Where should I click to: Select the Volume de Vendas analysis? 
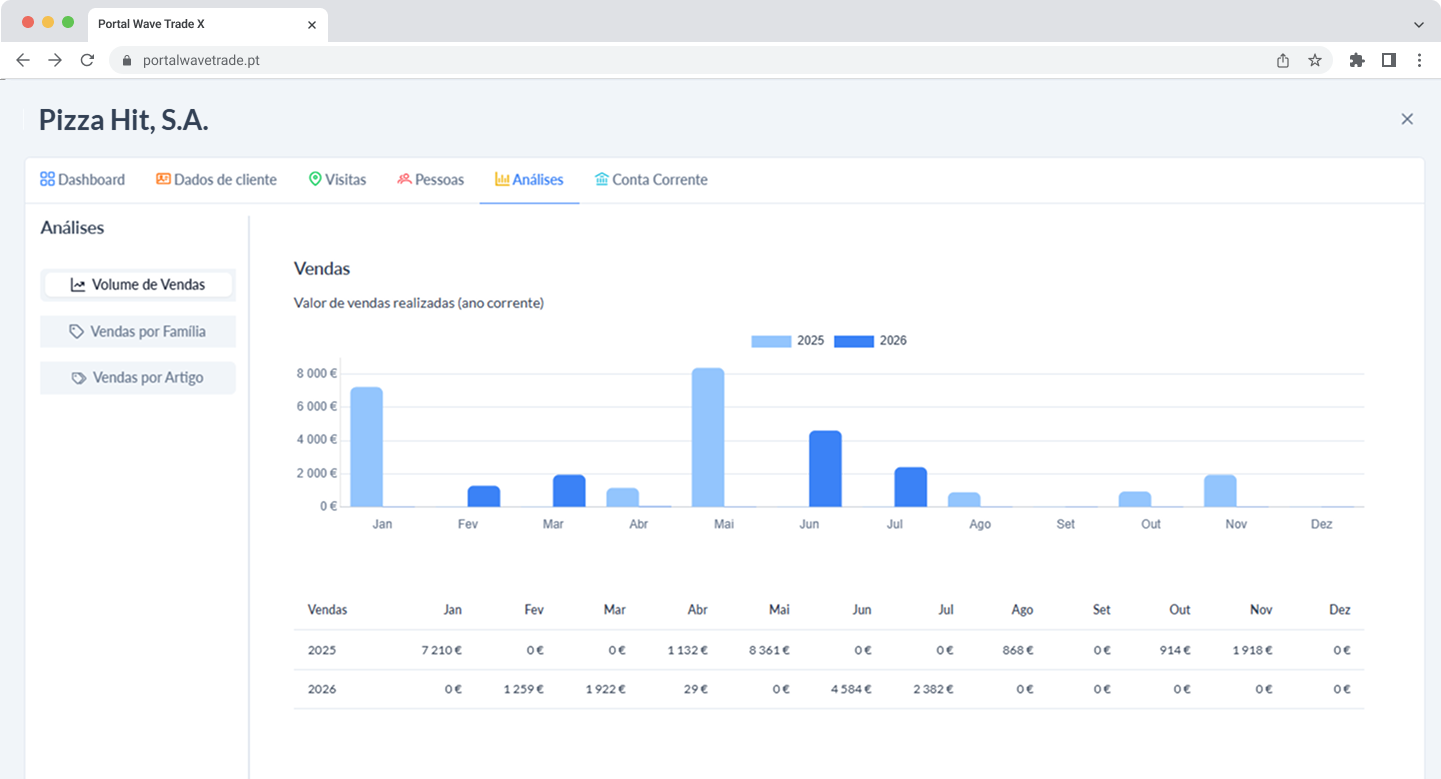tap(138, 285)
